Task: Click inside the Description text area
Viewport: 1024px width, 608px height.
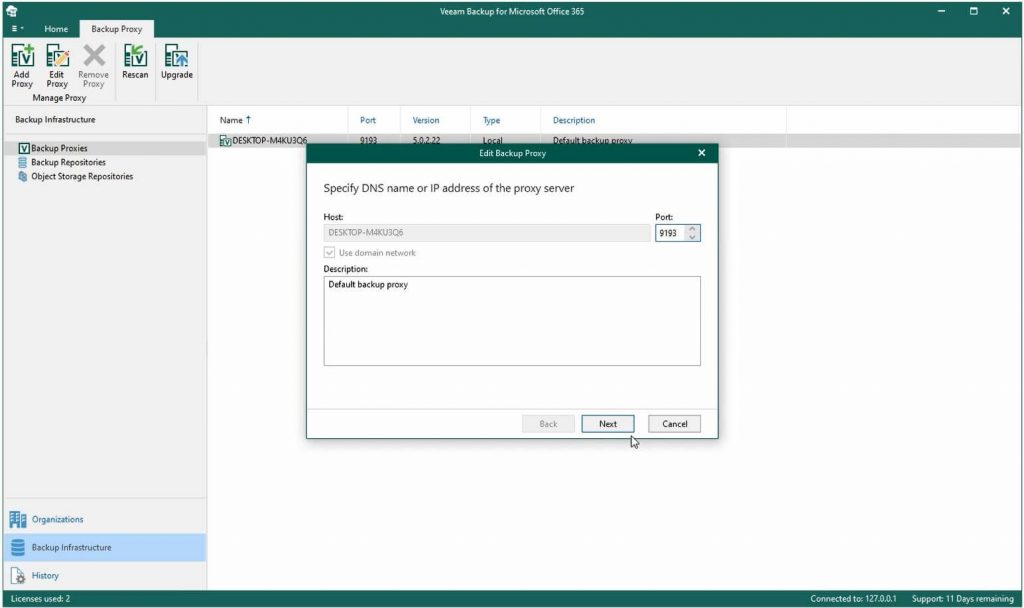Action: click(512, 321)
